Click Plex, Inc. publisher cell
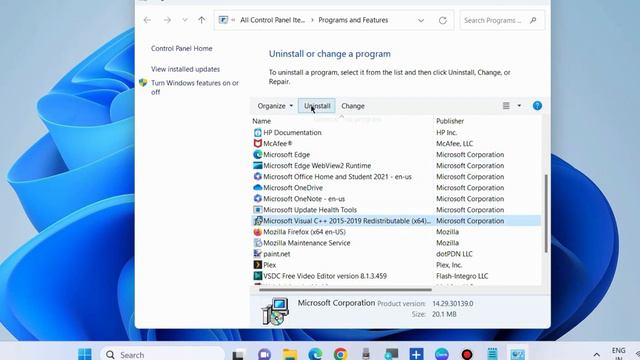640x360 pixels. pyautogui.click(x=449, y=265)
